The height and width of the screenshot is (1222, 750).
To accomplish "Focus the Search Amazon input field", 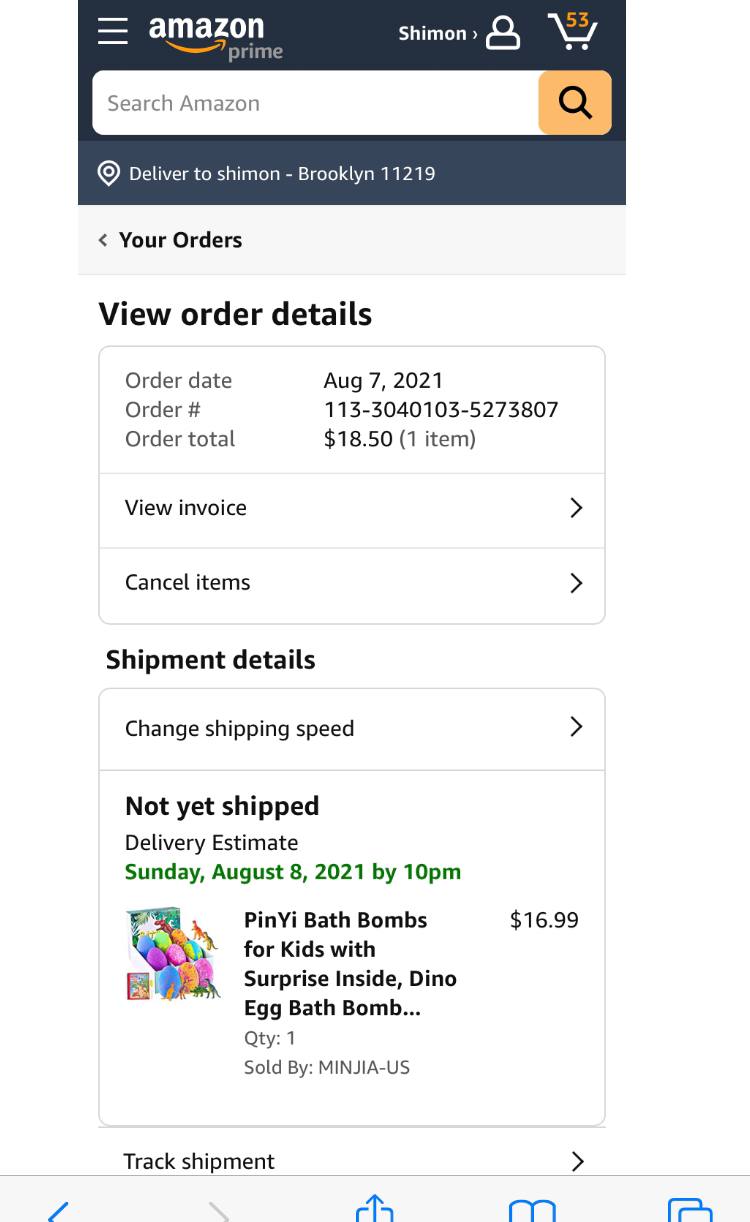I will tap(315, 103).
